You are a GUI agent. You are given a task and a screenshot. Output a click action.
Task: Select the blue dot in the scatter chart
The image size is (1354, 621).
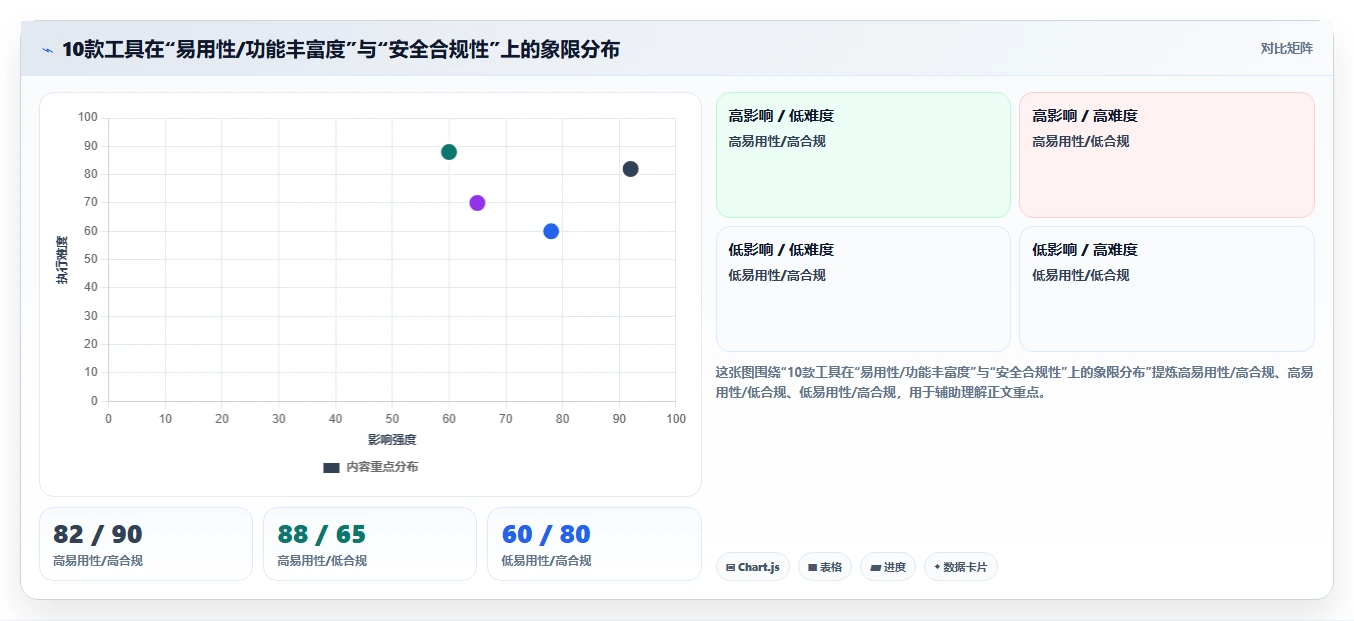551,231
